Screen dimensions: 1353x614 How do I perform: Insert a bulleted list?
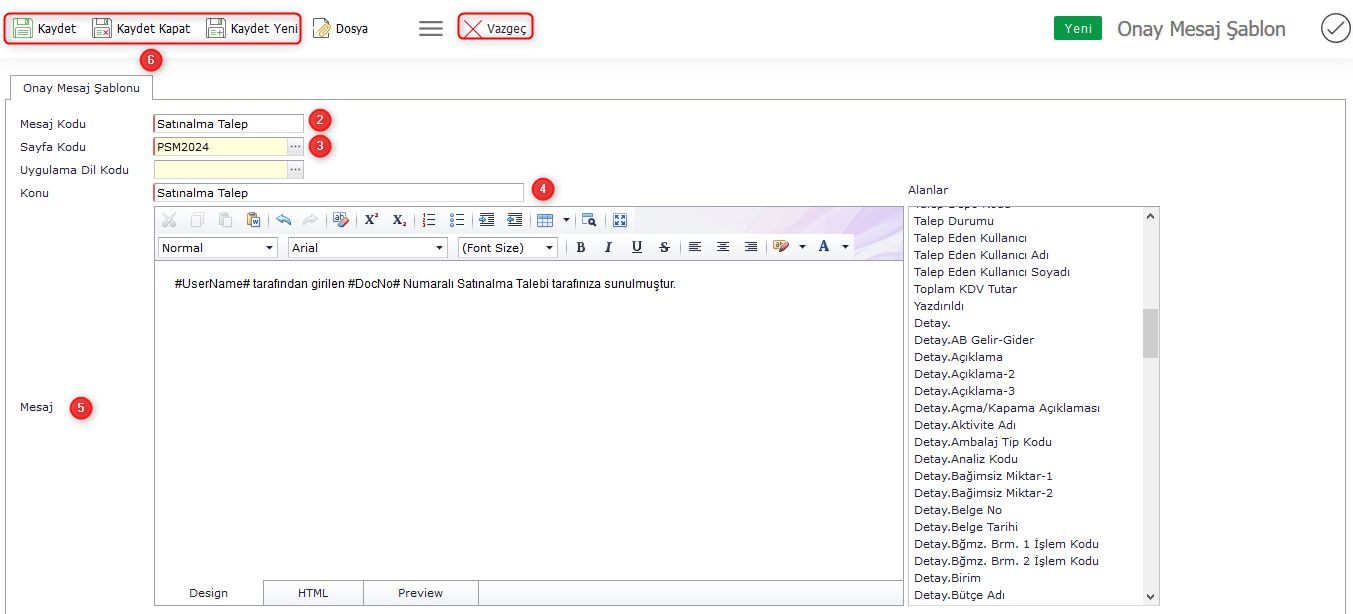click(x=457, y=220)
